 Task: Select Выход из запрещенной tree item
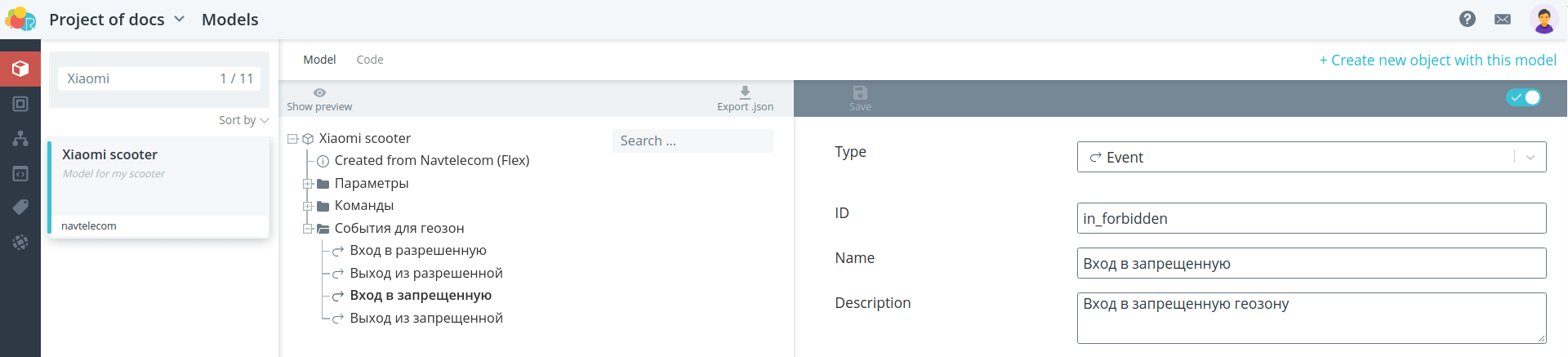tap(426, 319)
